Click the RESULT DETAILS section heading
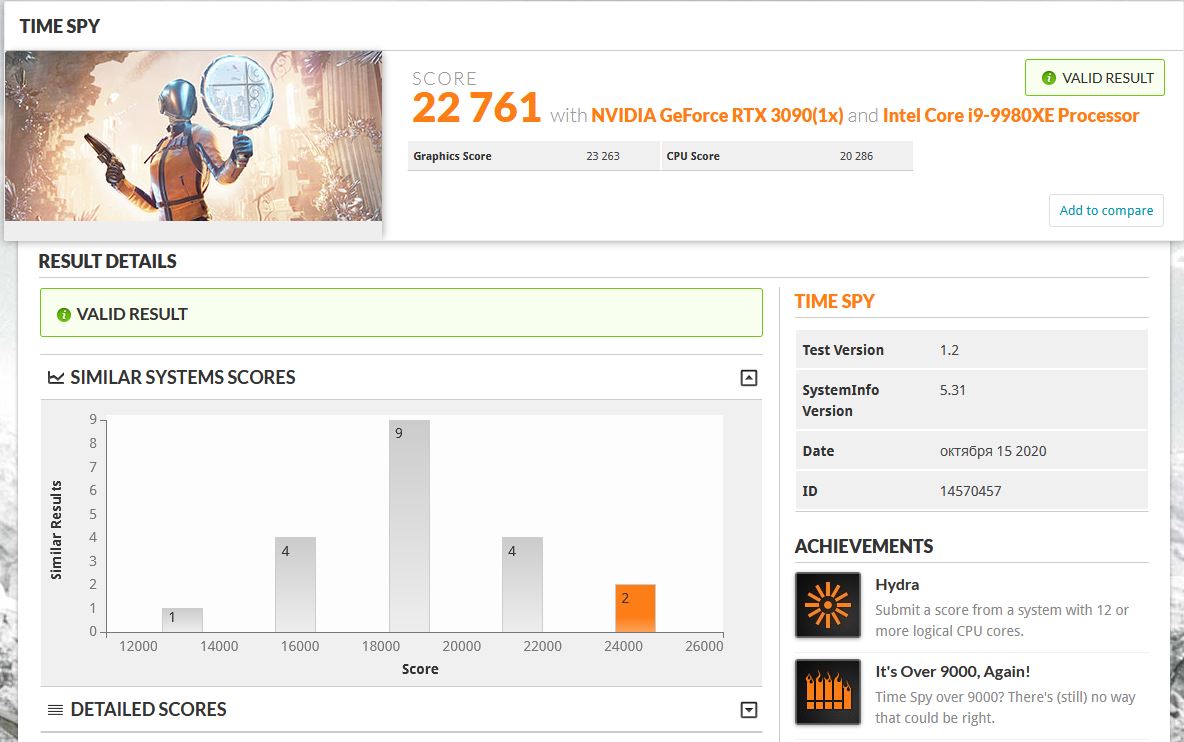The height and width of the screenshot is (742, 1184). (x=106, y=261)
